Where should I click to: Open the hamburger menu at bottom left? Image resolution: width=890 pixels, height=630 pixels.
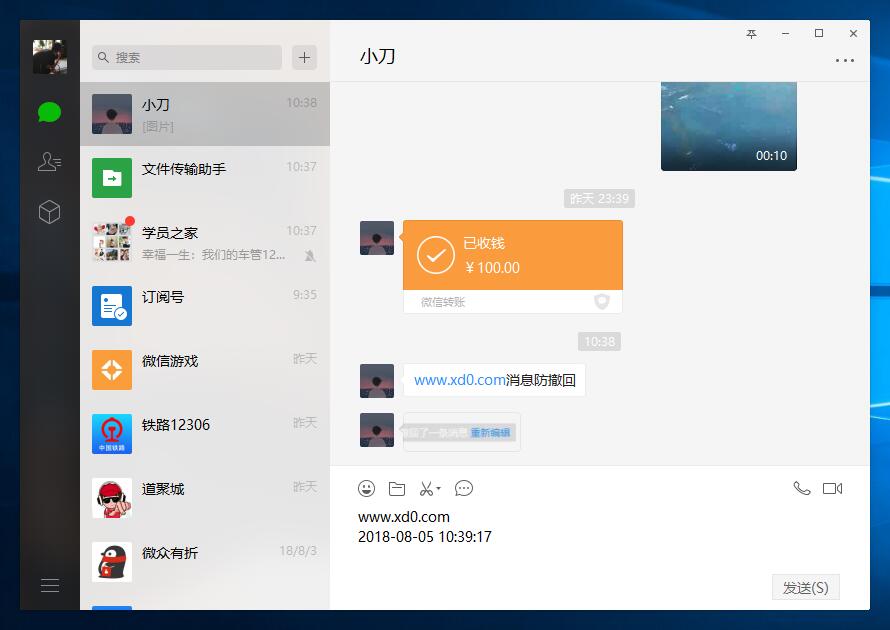[49, 586]
